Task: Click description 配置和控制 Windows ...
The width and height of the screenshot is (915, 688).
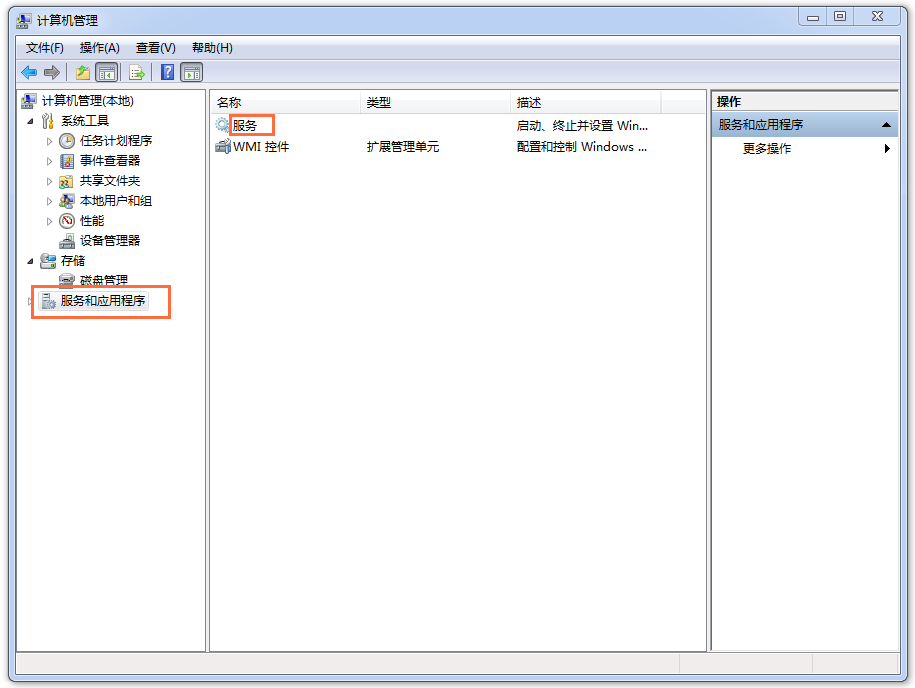Action: coord(581,146)
